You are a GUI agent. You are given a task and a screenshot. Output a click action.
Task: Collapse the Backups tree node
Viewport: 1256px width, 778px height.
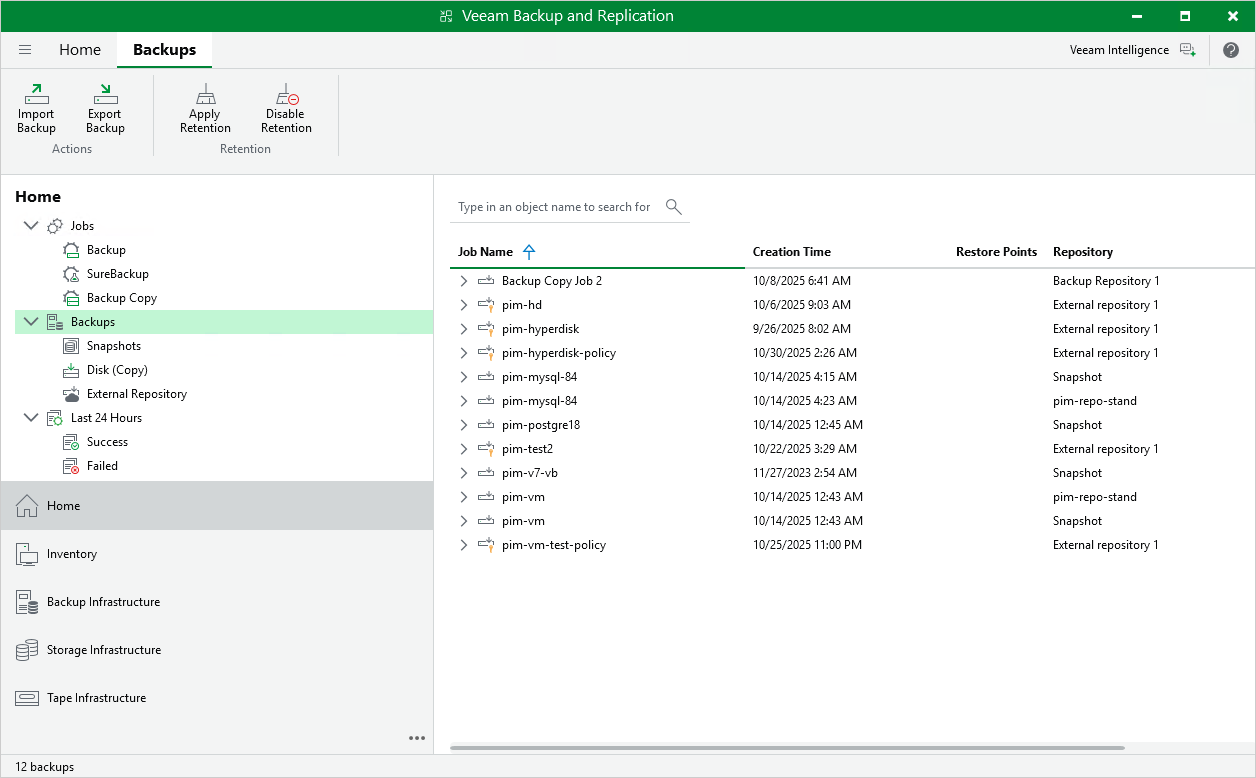click(30, 322)
